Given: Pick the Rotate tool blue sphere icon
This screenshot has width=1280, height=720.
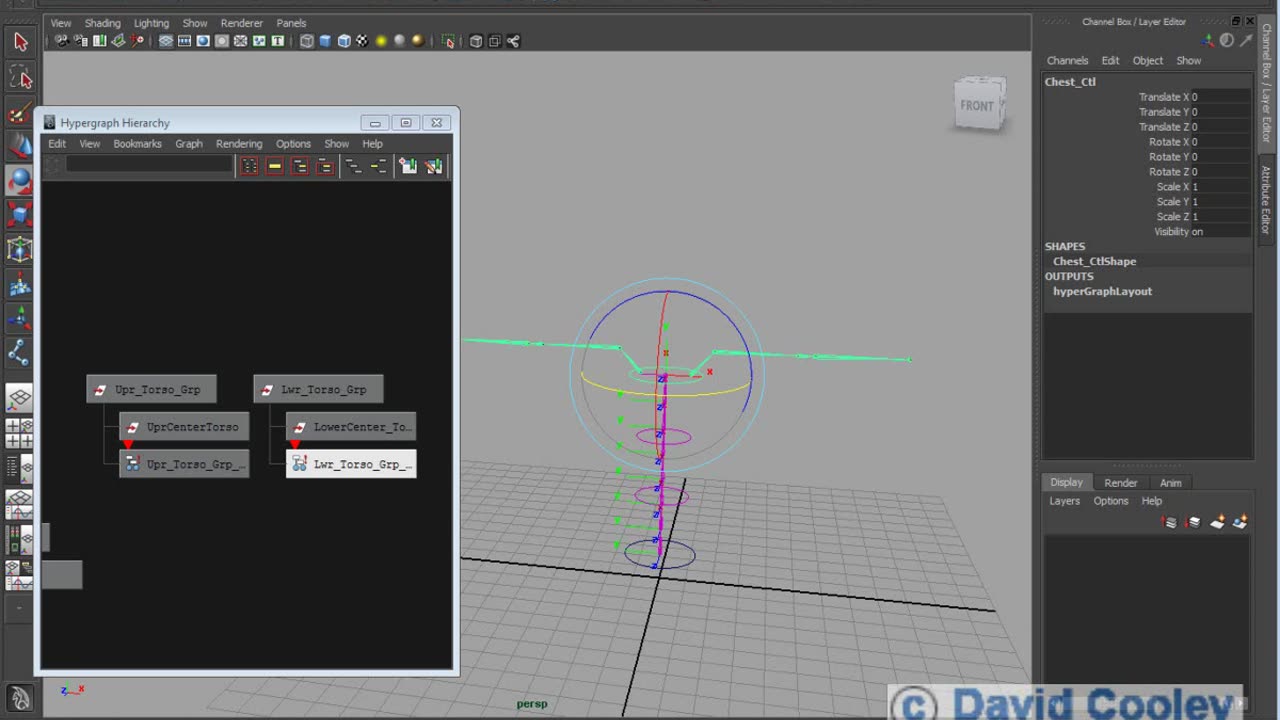Looking at the screenshot, I should tap(20, 181).
